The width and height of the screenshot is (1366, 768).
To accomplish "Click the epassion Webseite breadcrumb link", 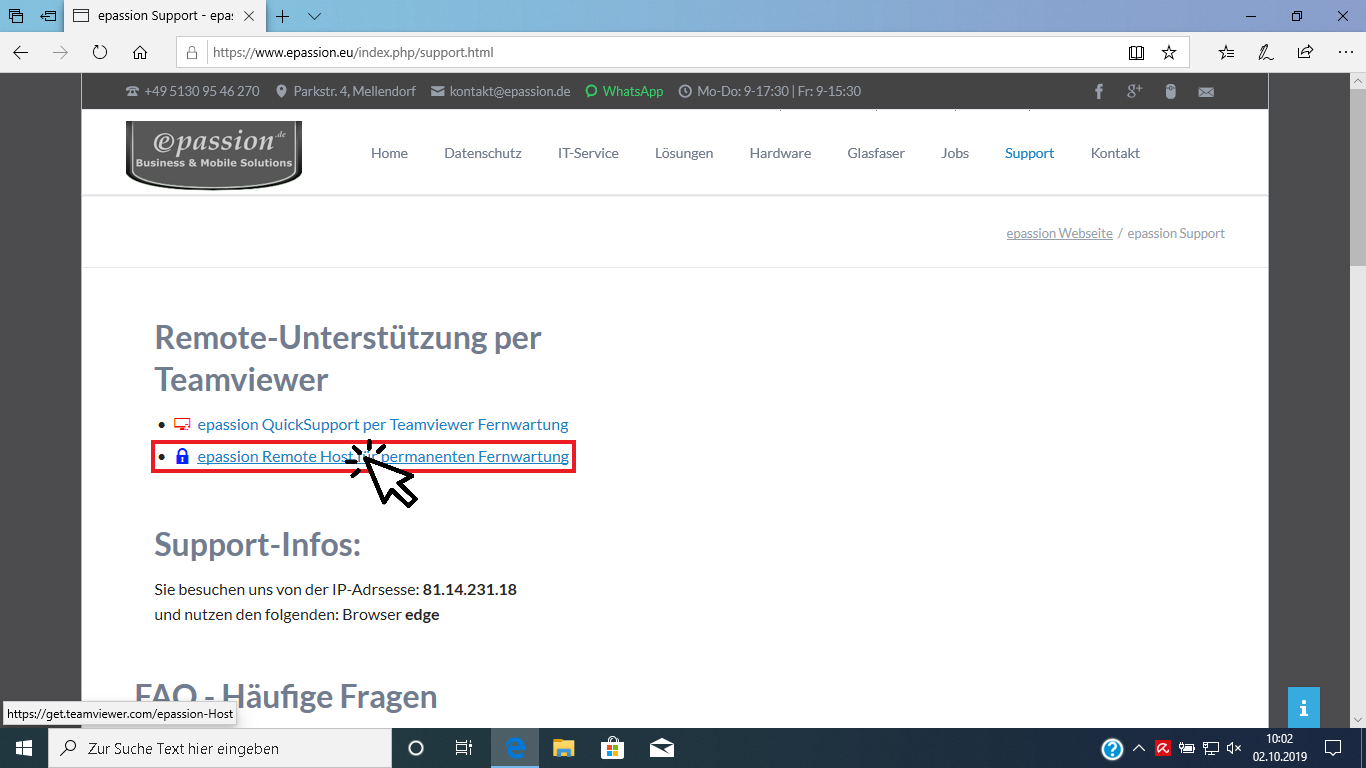I will 1059,233.
